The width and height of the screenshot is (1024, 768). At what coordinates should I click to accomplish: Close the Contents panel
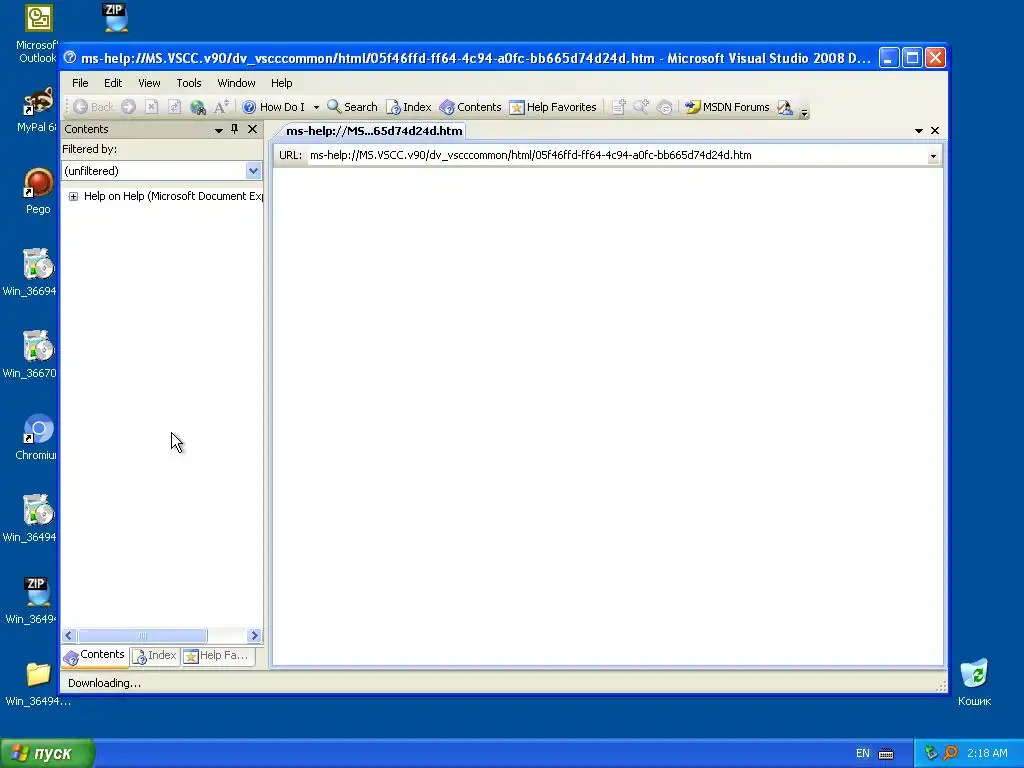pos(253,129)
